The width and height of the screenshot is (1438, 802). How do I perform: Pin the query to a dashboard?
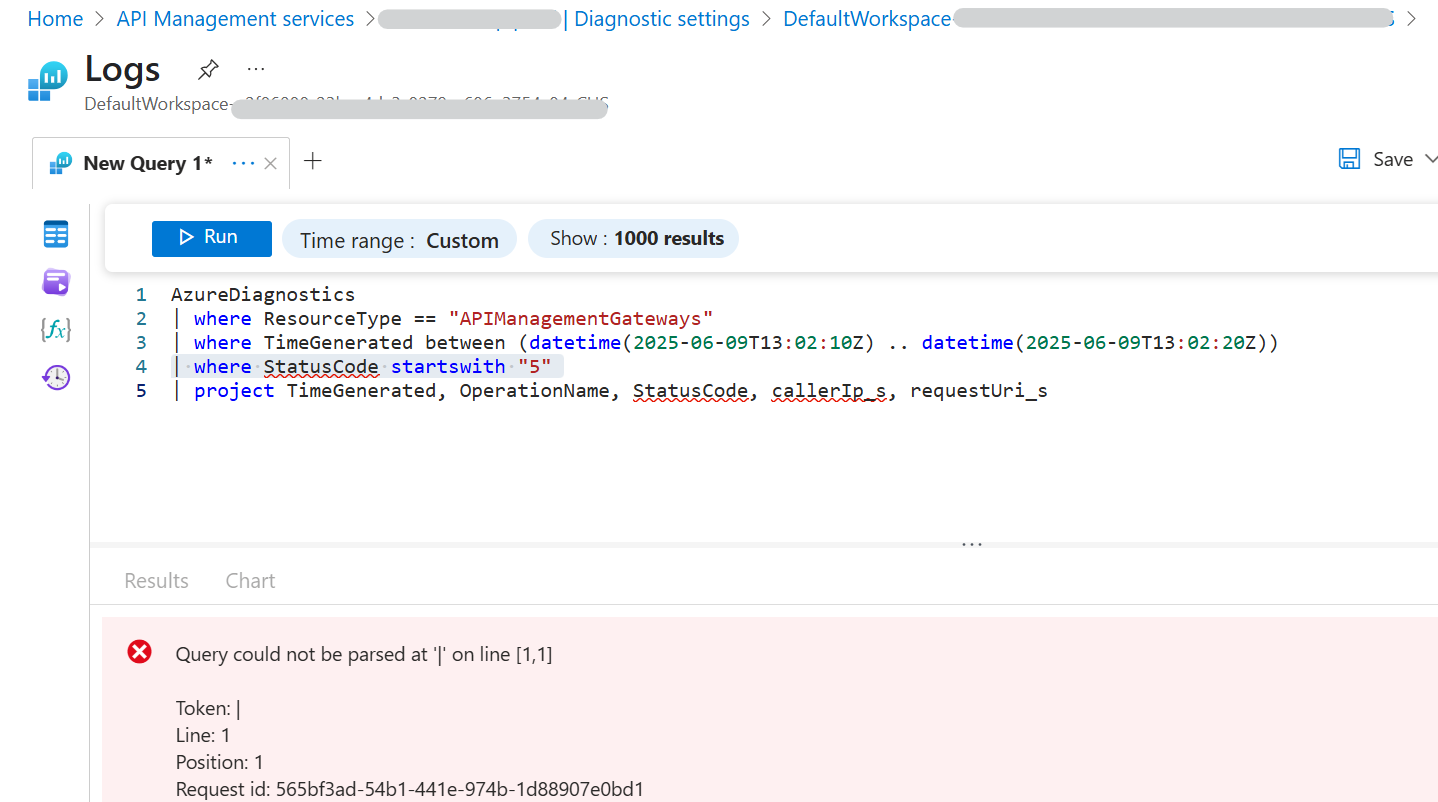click(x=207, y=68)
